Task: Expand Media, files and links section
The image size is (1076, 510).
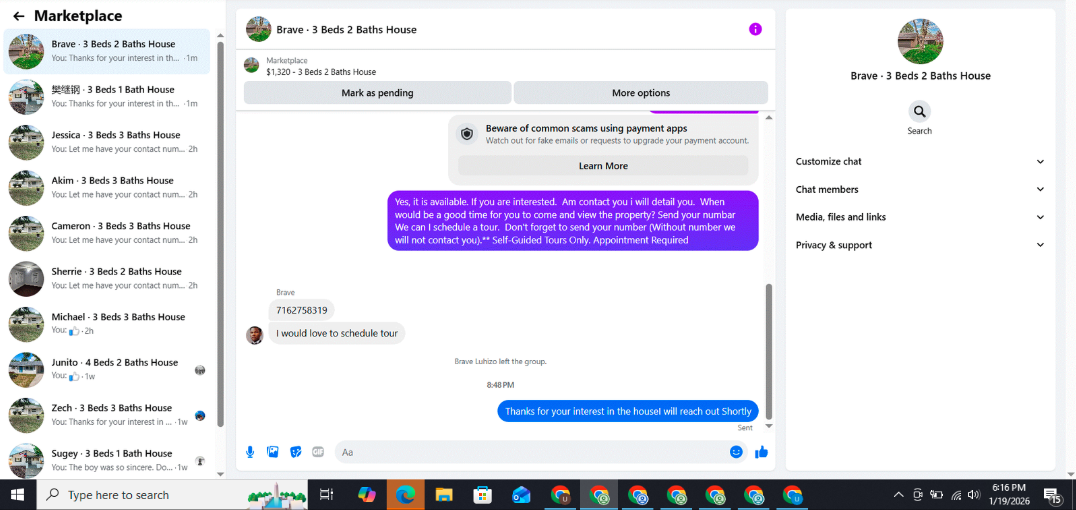Action: [920, 217]
